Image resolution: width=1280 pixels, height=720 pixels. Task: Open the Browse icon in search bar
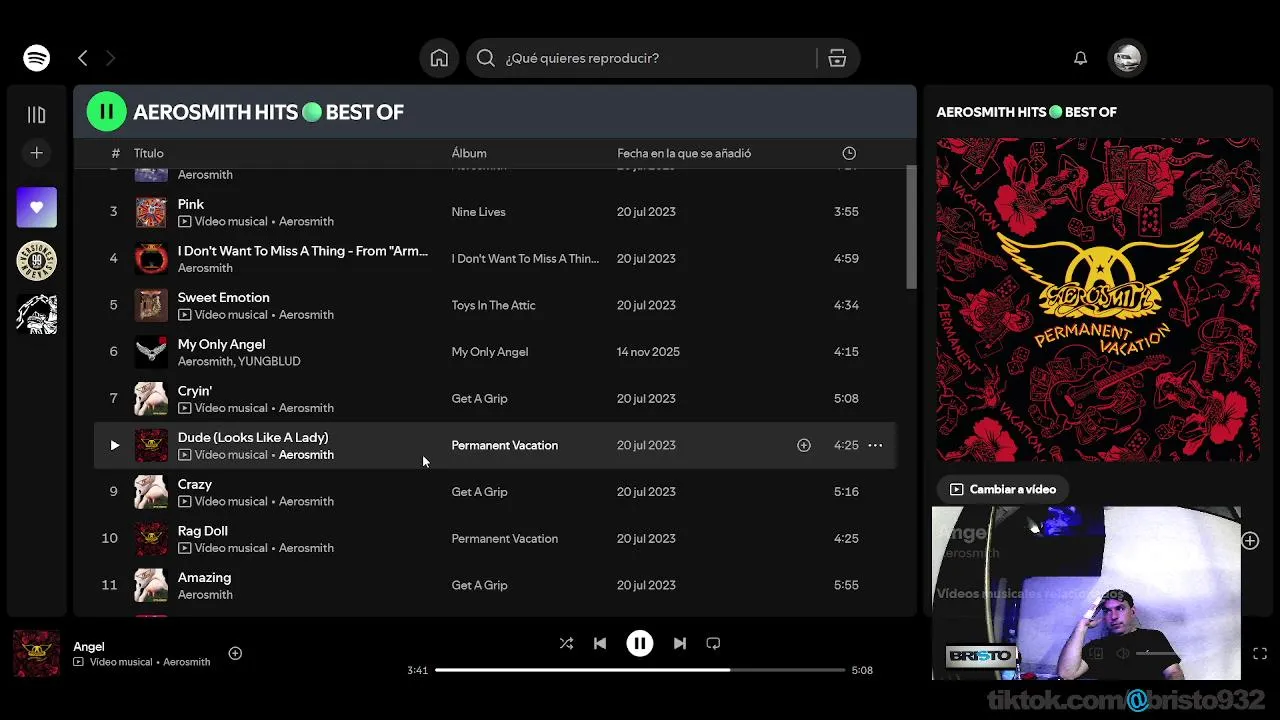pos(837,58)
